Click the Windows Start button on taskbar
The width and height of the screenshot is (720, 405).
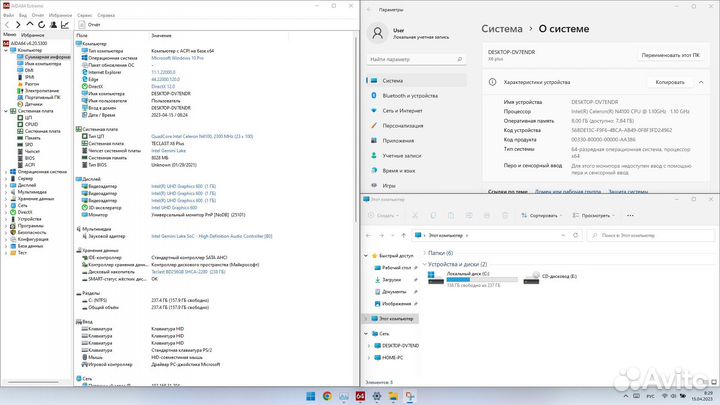(311, 396)
